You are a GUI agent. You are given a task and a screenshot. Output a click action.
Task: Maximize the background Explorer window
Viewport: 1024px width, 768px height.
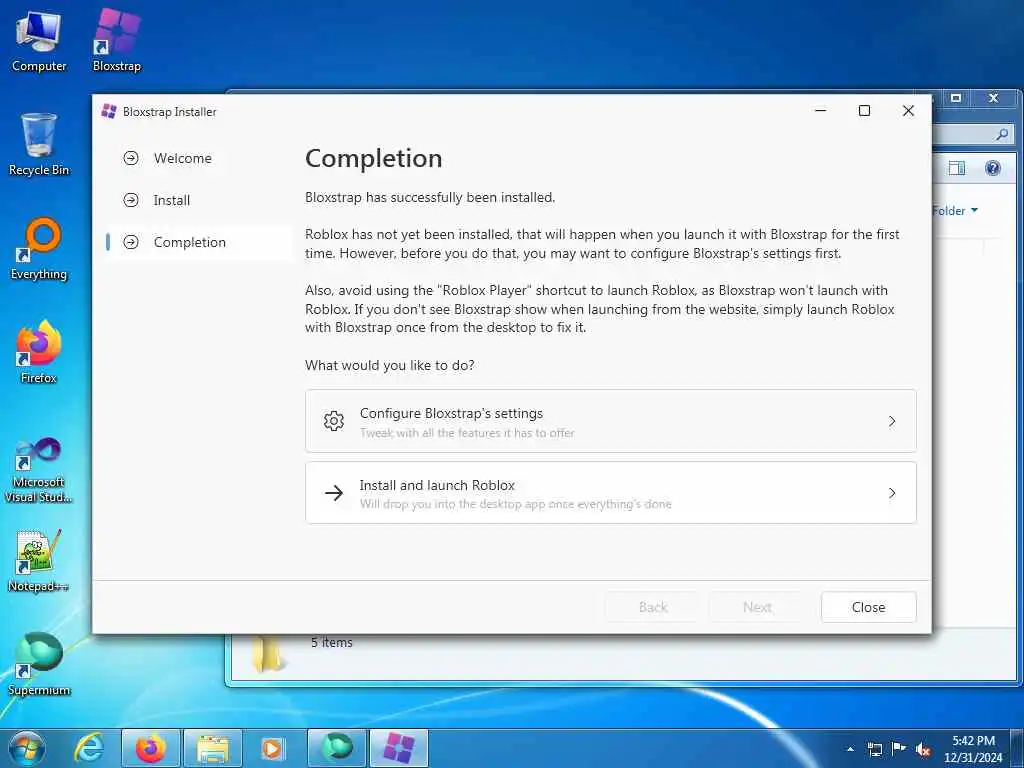click(956, 98)
